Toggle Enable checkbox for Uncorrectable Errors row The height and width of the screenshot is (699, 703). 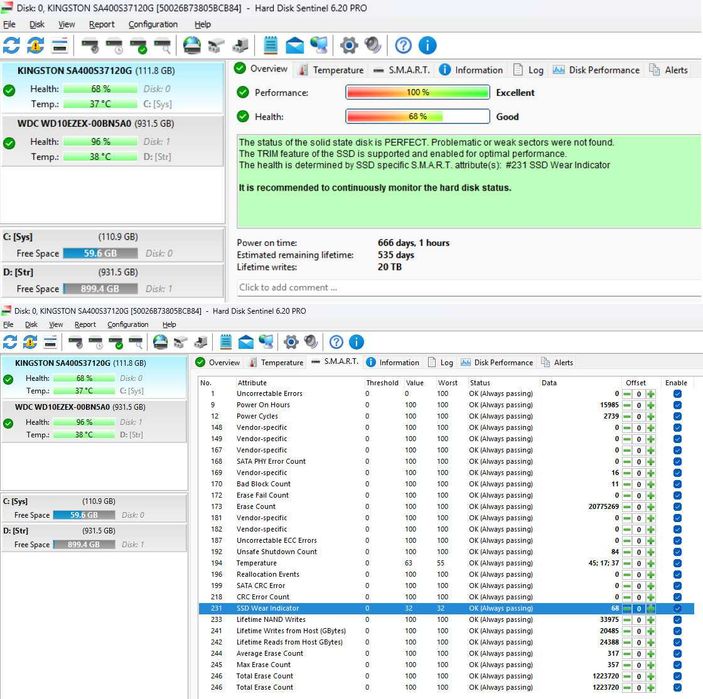point(677,394)
